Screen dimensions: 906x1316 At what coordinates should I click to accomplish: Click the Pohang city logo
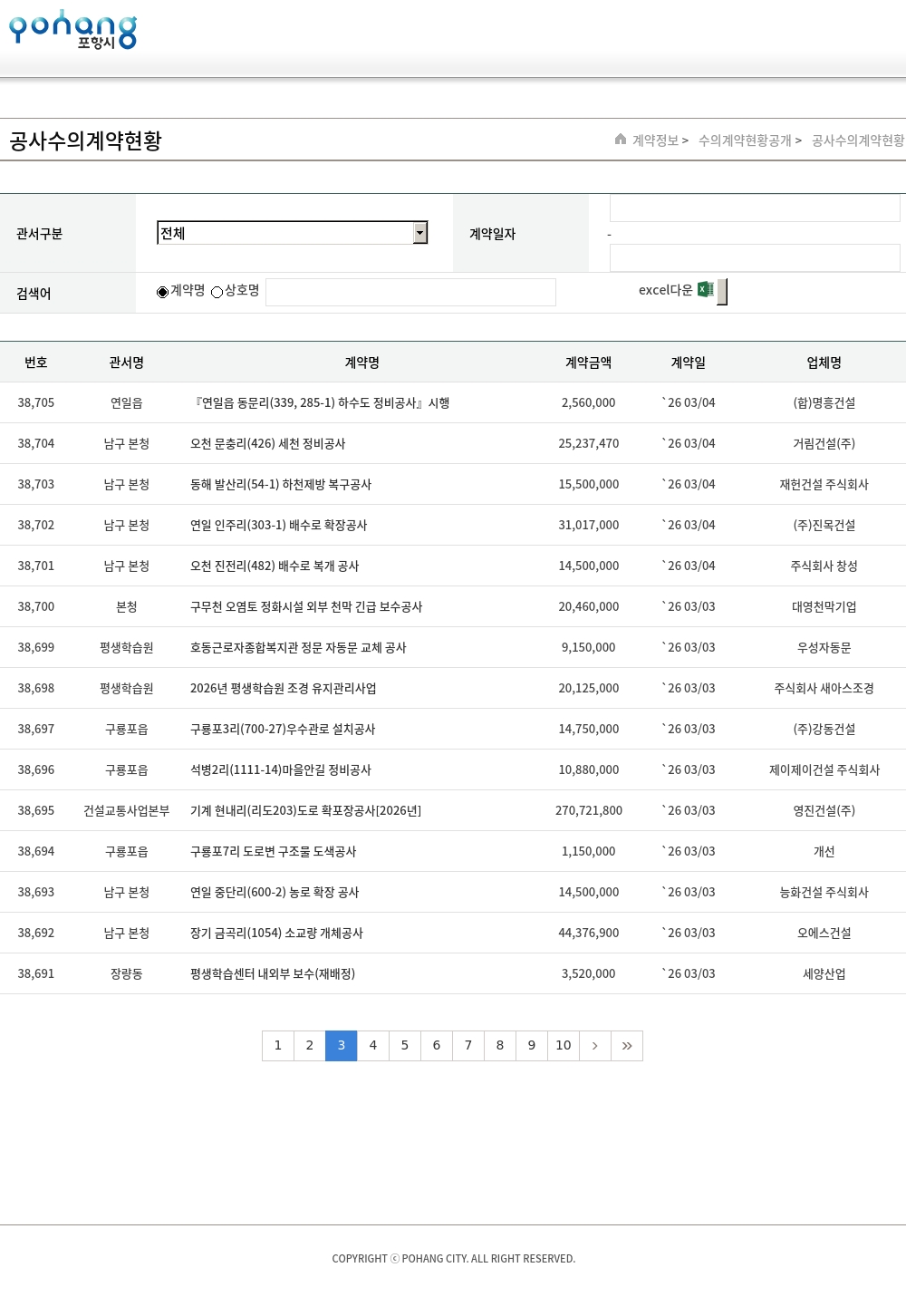click(x=72, y=30)
